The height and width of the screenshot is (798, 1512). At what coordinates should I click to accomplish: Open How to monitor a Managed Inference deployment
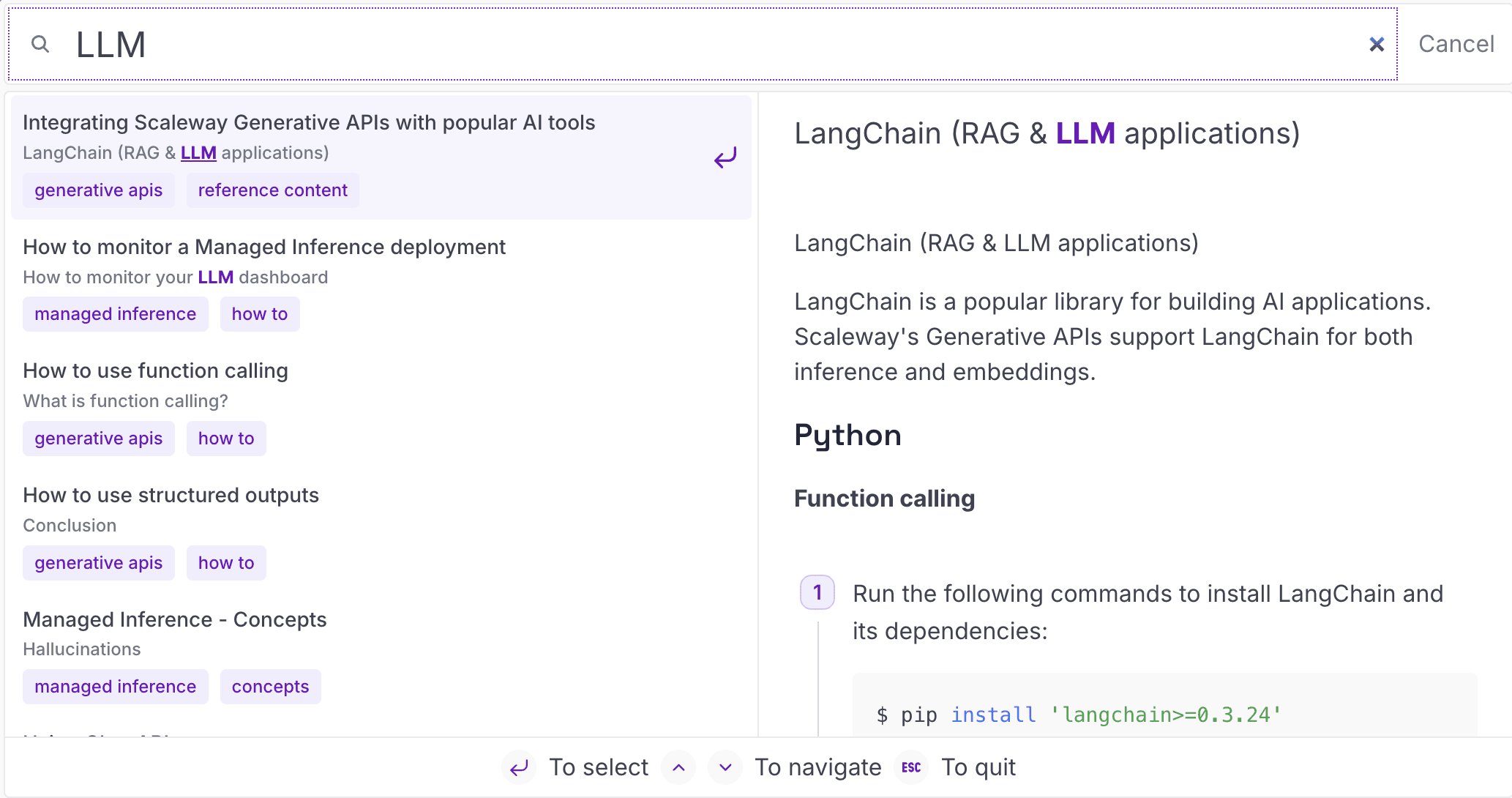tap(264, 247)
